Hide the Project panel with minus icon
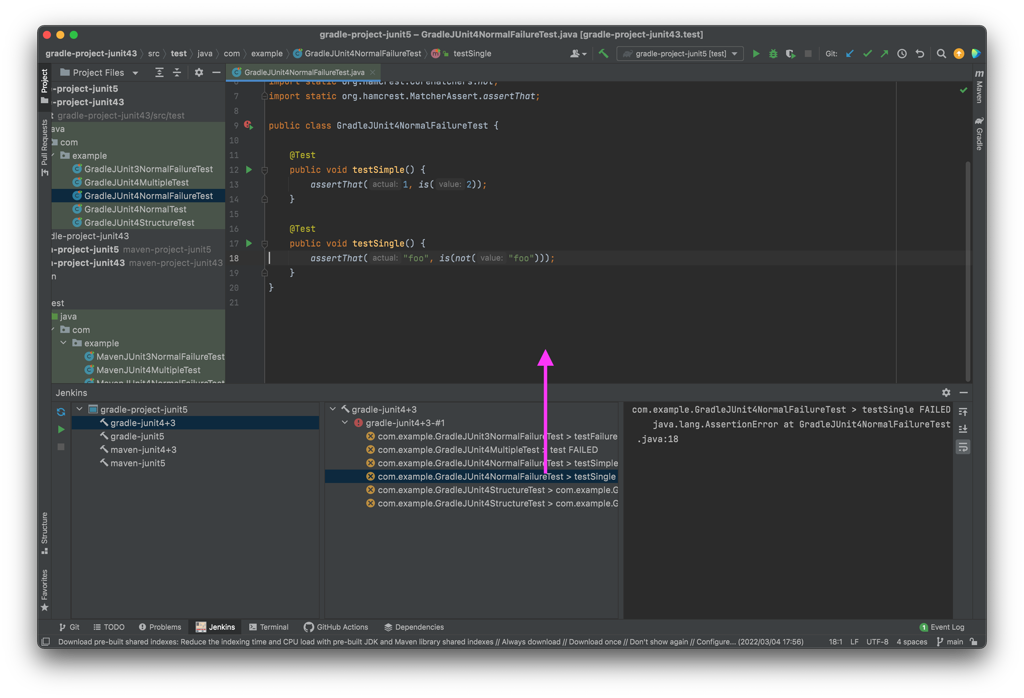 click(216, 72)
